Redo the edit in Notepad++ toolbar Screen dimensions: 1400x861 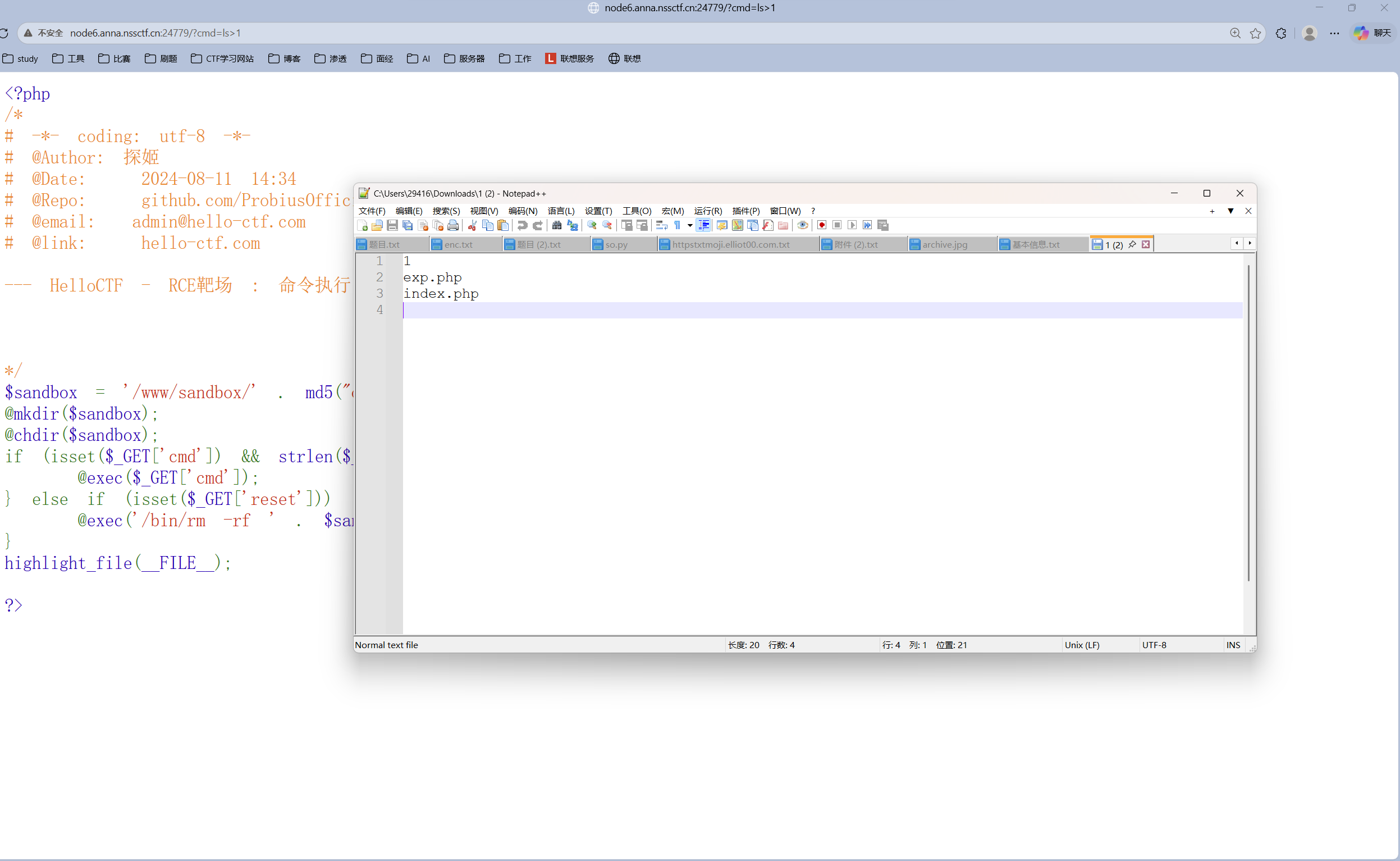tap(538, 226)
